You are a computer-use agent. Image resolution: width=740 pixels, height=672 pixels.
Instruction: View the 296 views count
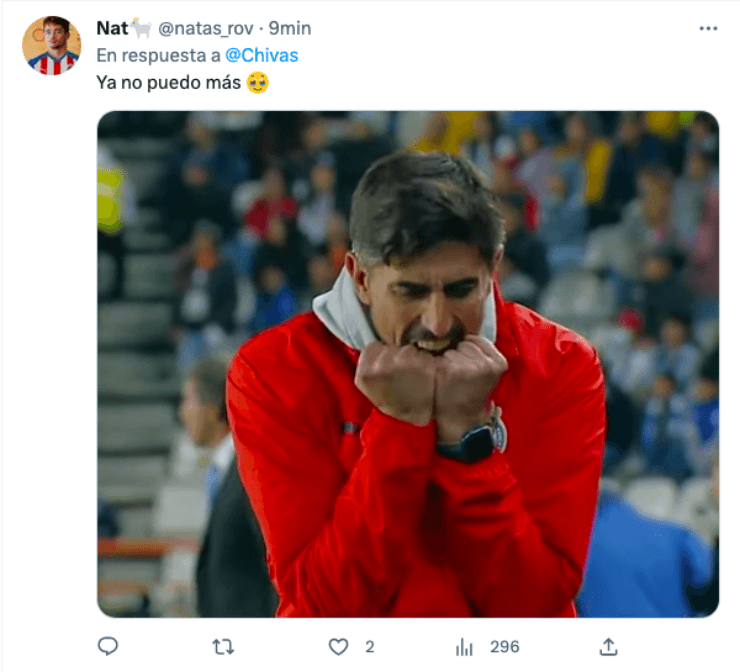click(x=504, y=647)
